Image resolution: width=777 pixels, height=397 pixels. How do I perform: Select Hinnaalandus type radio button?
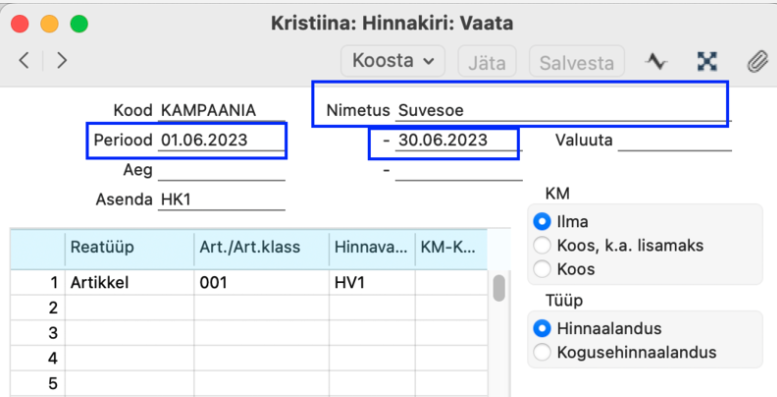click(x=542, y=328)
